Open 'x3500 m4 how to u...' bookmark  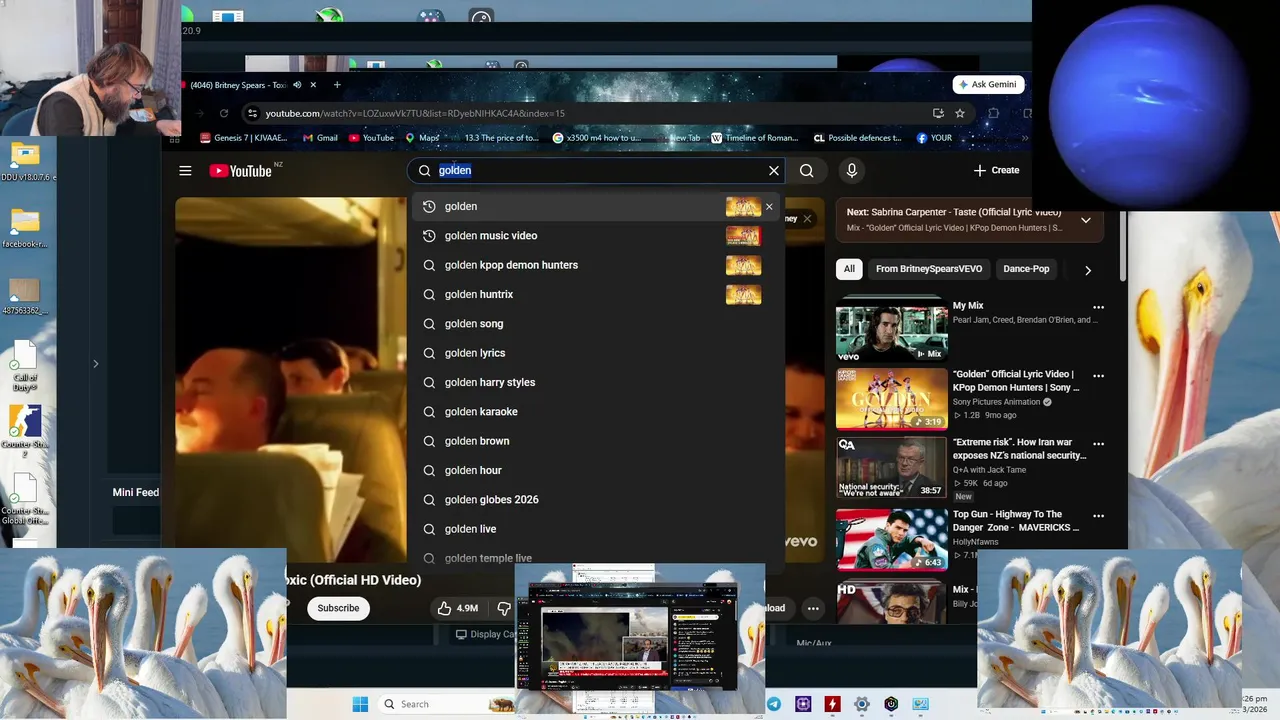click(x=597, y=138)
